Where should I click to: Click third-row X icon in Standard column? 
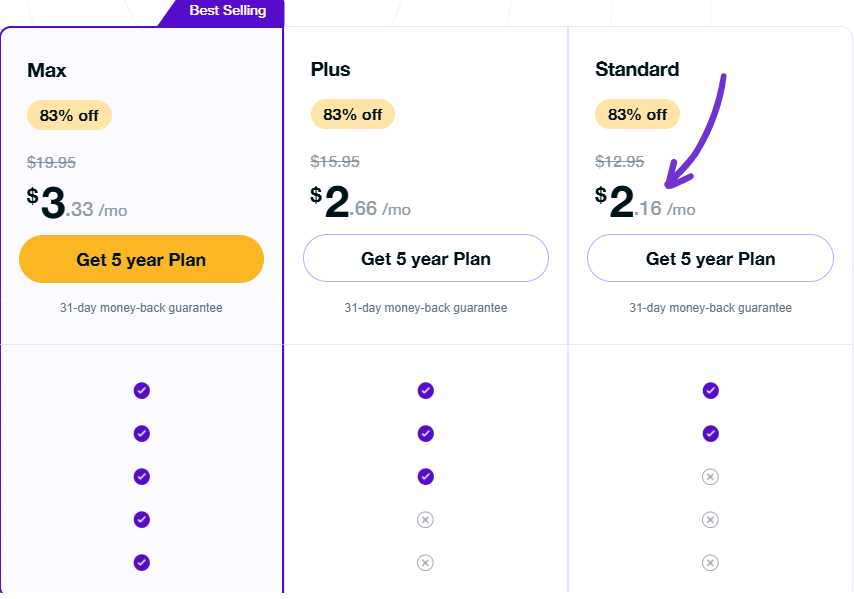710,477
